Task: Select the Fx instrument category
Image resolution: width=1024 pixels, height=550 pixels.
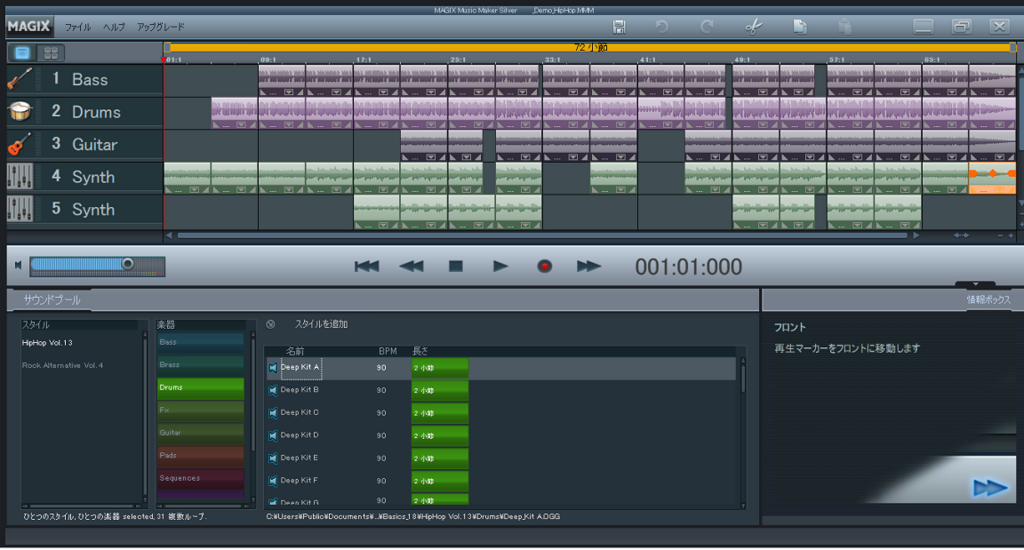Action: coord(200,410)
